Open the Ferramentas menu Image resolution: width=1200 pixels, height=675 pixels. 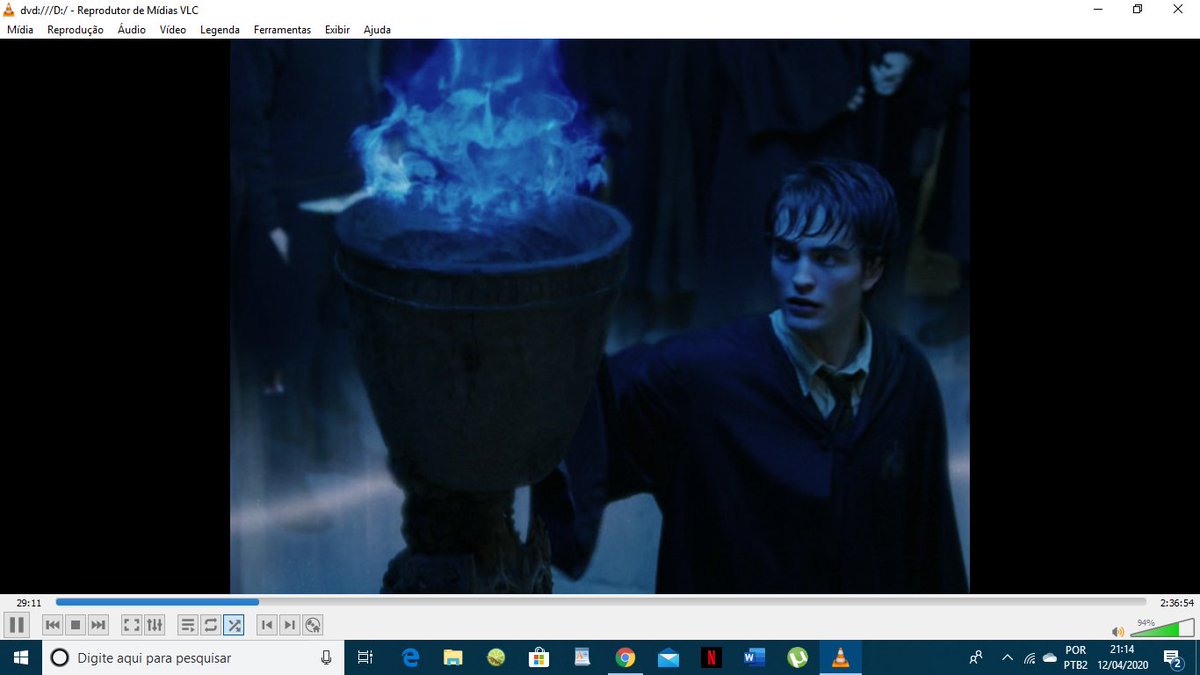(x=282, y=30)
